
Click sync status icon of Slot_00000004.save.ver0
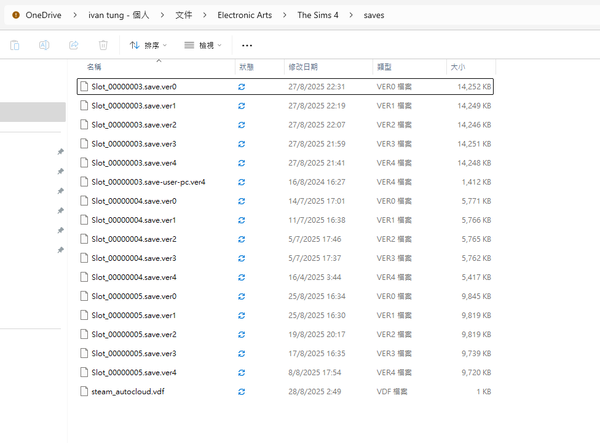pos(241,201)
